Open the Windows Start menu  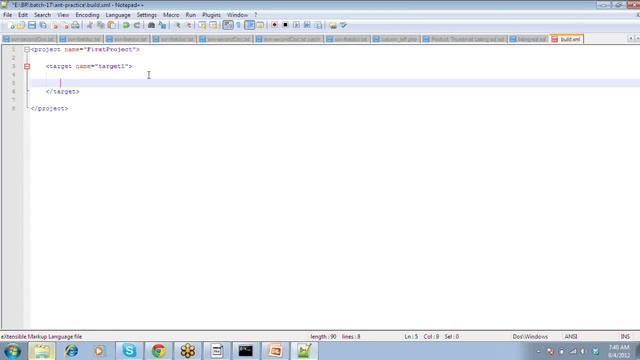point(12,351)
